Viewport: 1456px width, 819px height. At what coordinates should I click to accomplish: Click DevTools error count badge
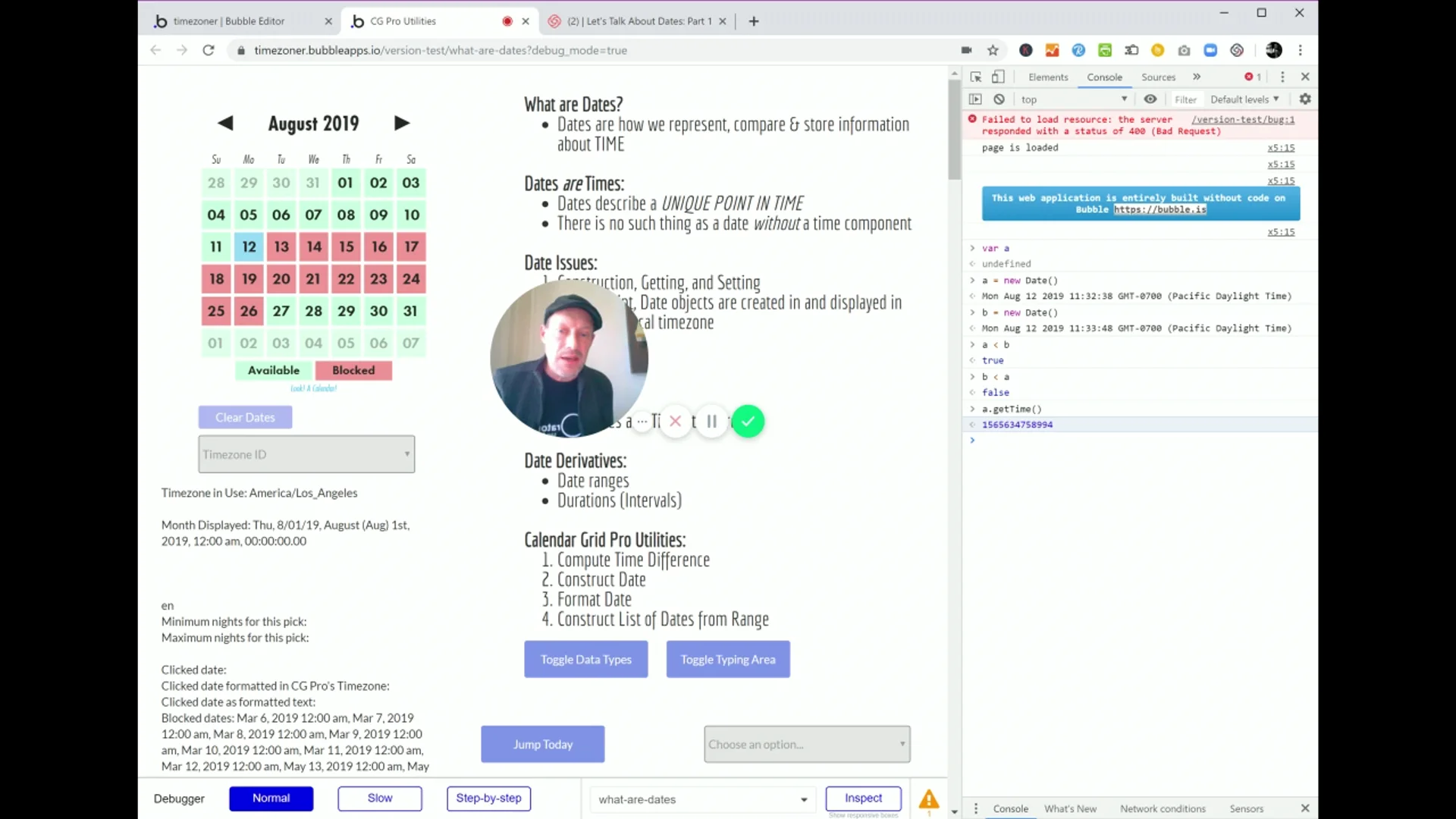pos(1253,77)
